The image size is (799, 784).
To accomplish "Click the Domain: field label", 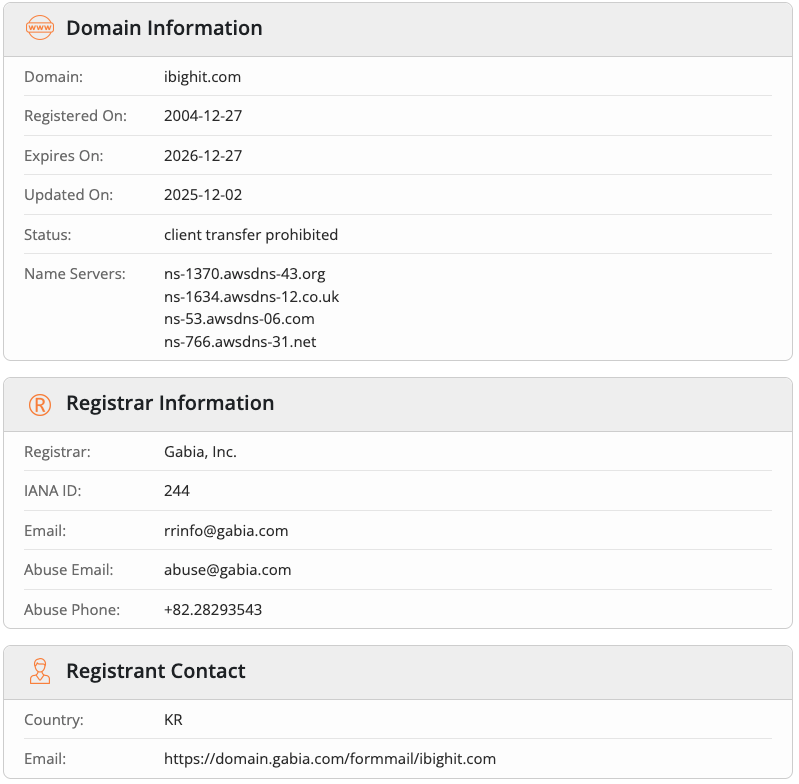I will click(x=54, y=77).
